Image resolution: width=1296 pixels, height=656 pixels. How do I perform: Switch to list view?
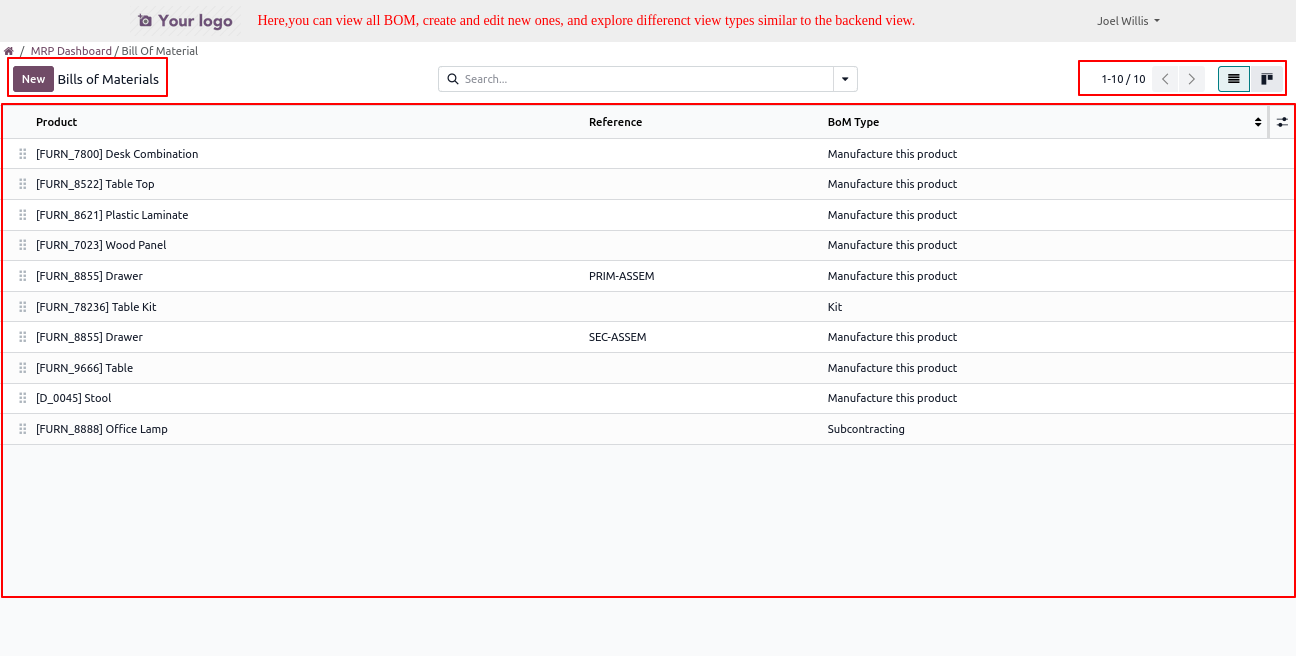coord(1233,79)
